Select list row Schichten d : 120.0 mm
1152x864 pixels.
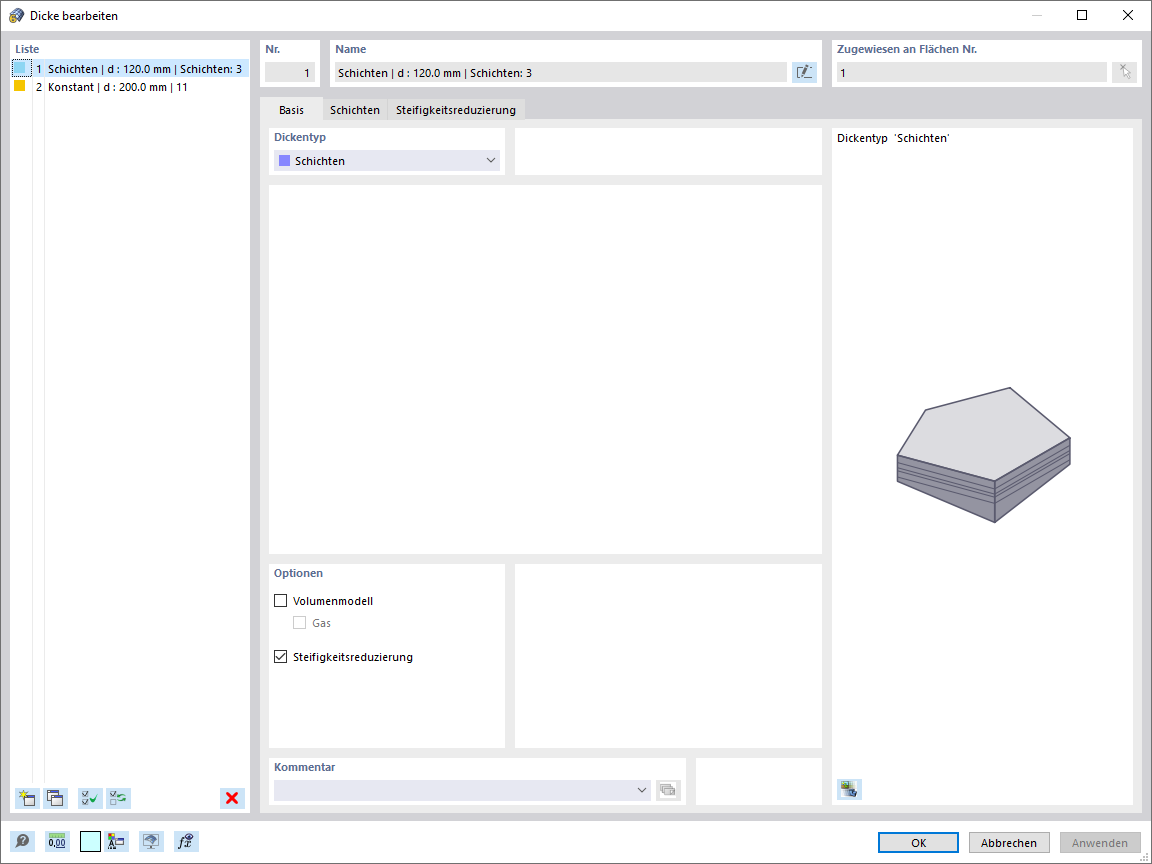pos(131,69)
